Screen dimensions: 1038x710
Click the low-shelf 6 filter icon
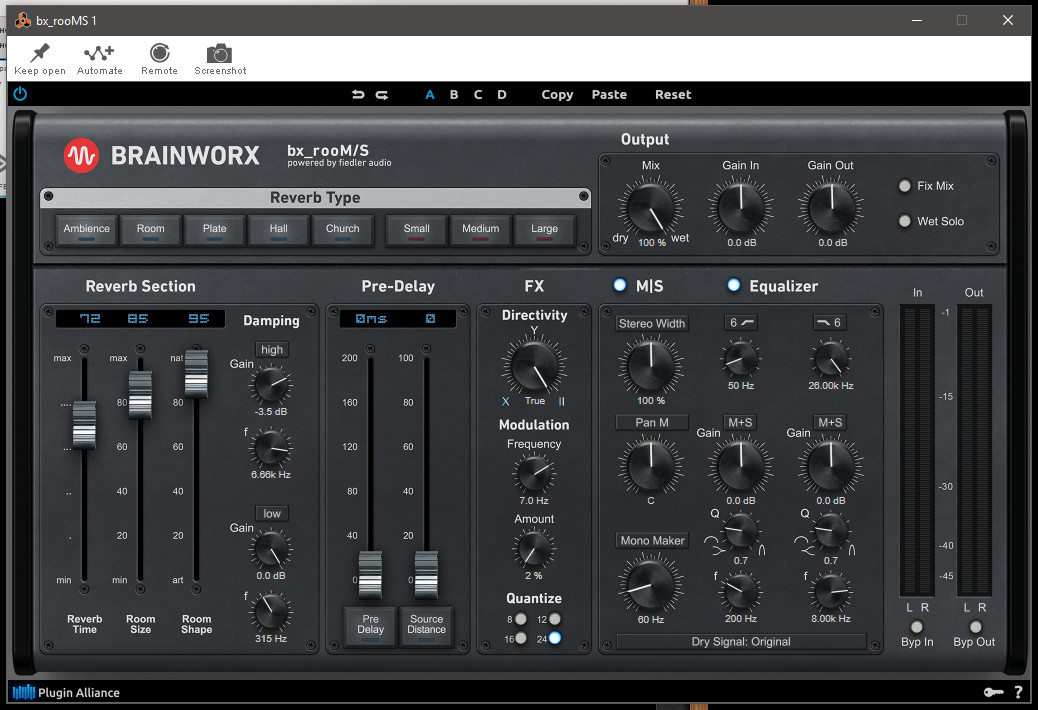click(741, 322)
